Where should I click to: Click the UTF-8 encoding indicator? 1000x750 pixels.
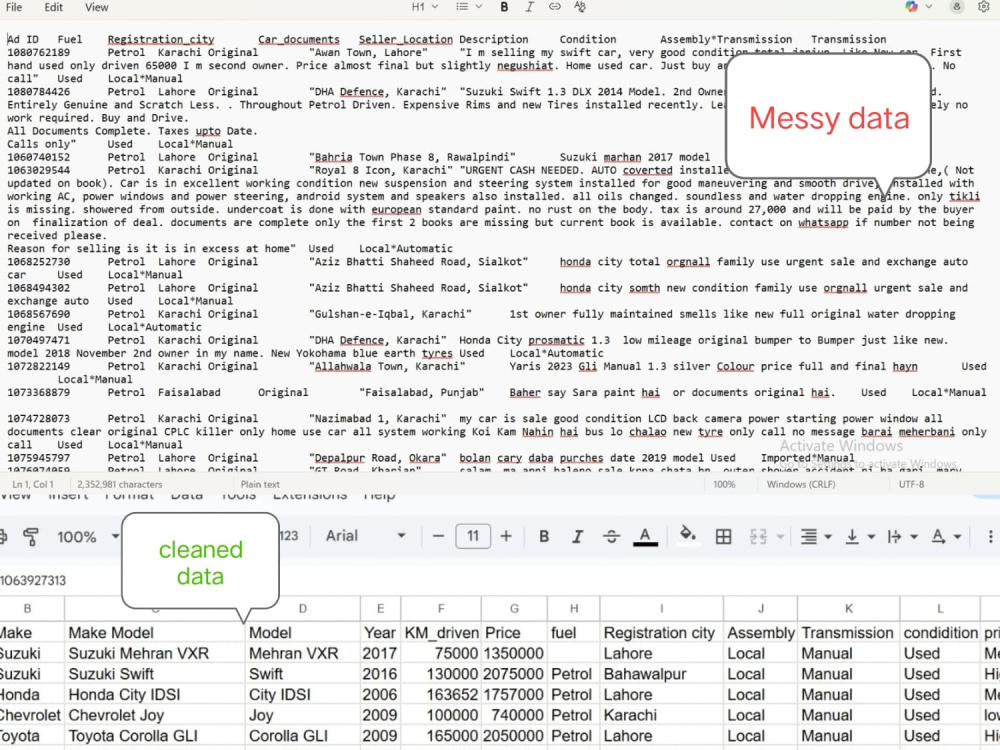coord(911,484)
